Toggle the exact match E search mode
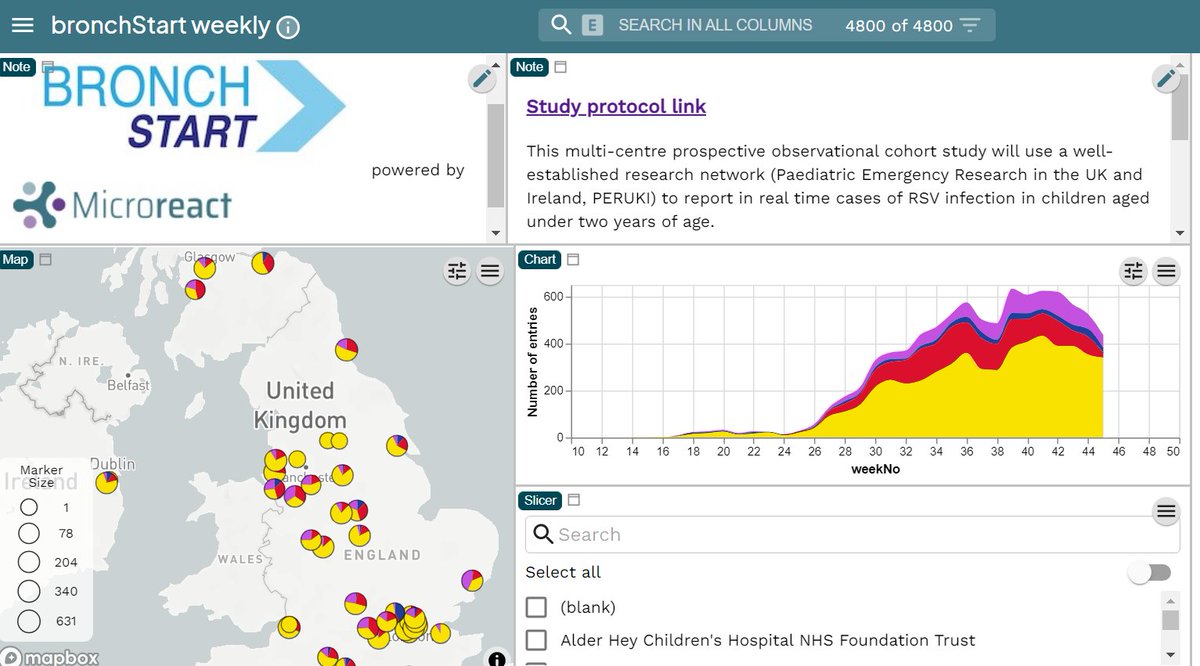Image resolution: width=1200 pixels, height=666 pixels. tap(592, 25)
